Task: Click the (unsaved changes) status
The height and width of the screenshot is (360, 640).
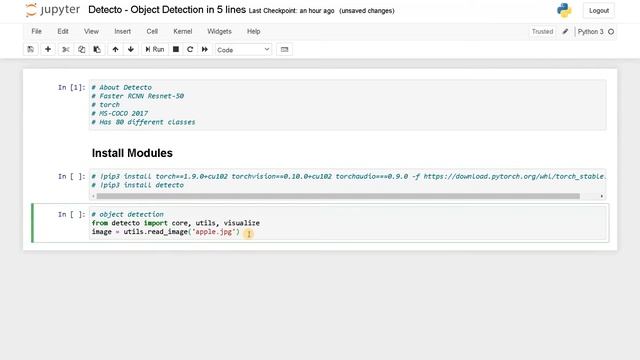Action: point(367,11)
